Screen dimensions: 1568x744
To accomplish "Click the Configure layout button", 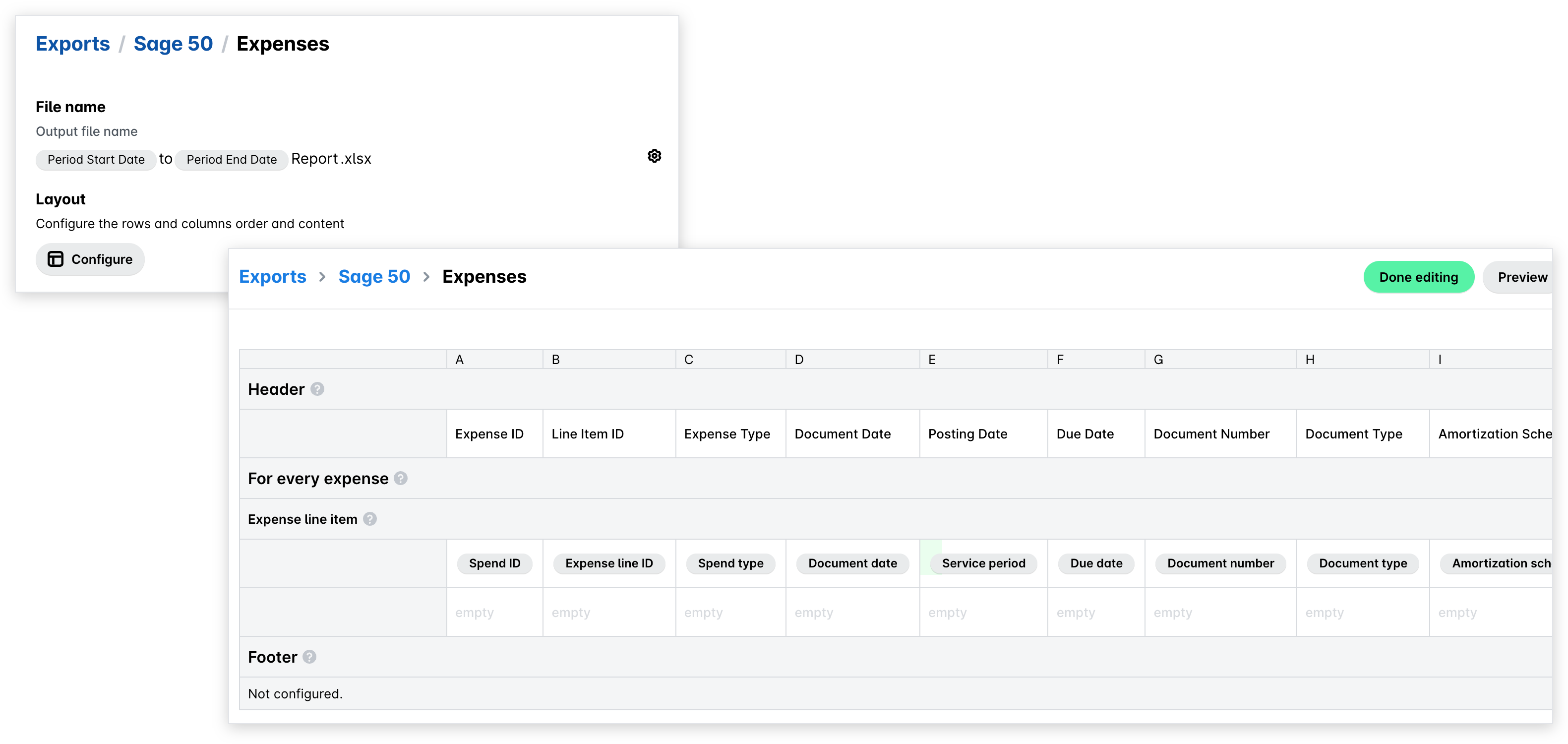I will coord(90,259).
